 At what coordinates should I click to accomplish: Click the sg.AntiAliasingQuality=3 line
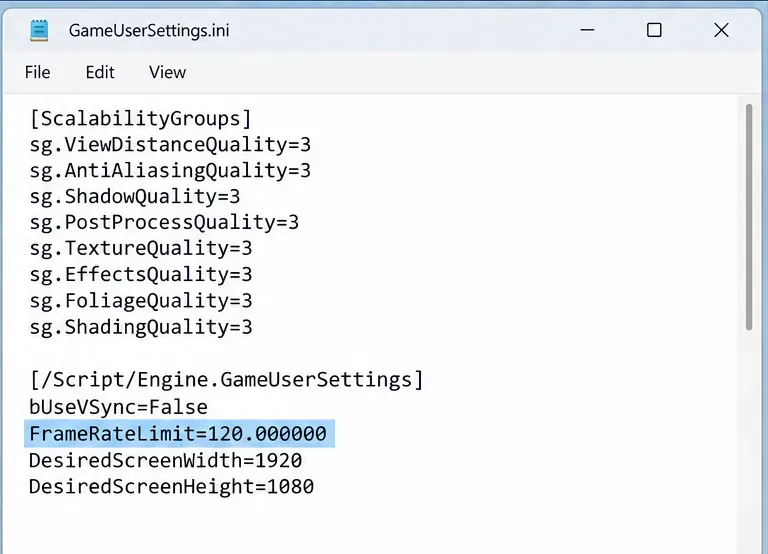(x=170, y=170)
